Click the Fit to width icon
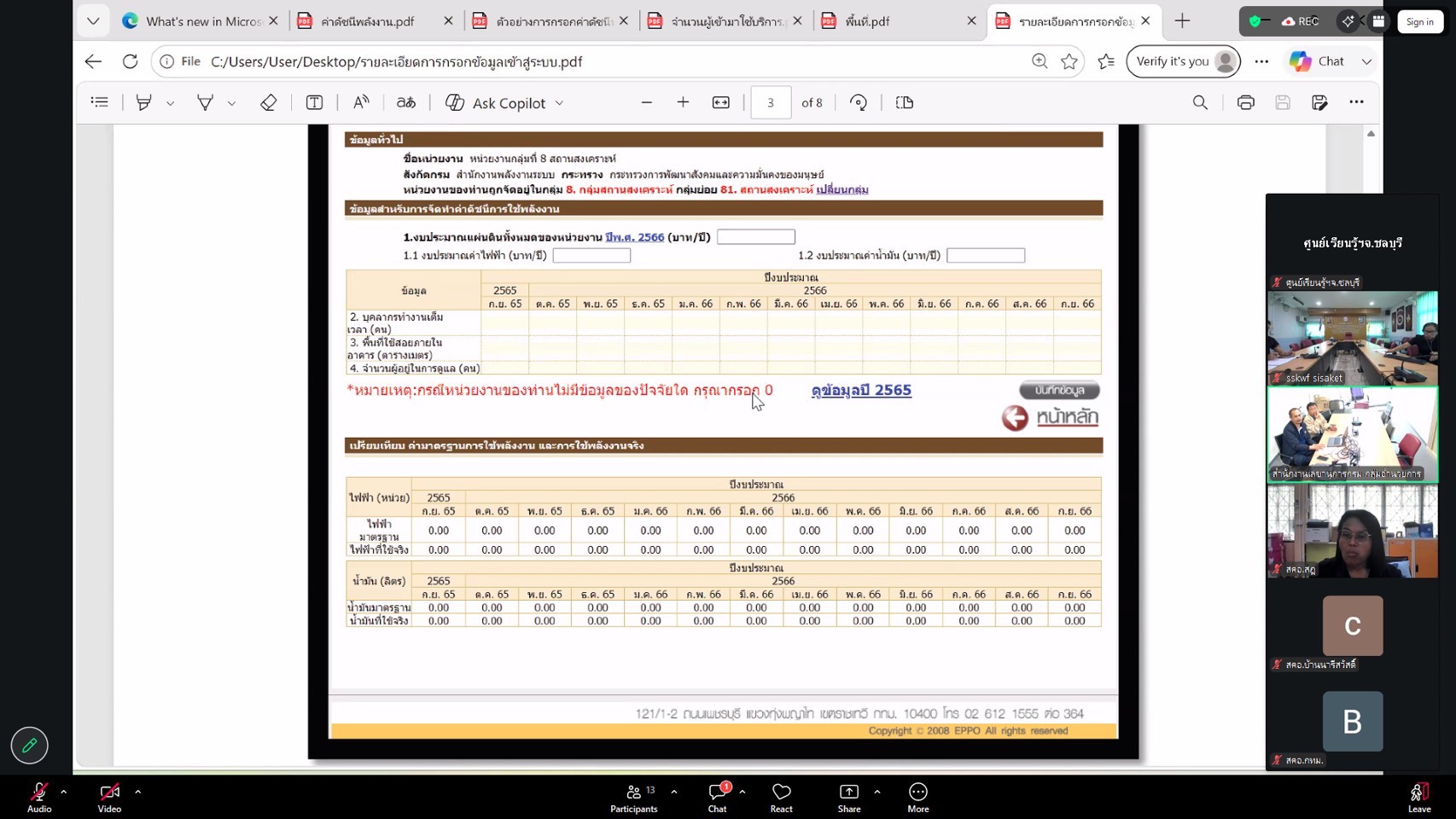This screenshot has width=1456, height=819. (721, 102)
